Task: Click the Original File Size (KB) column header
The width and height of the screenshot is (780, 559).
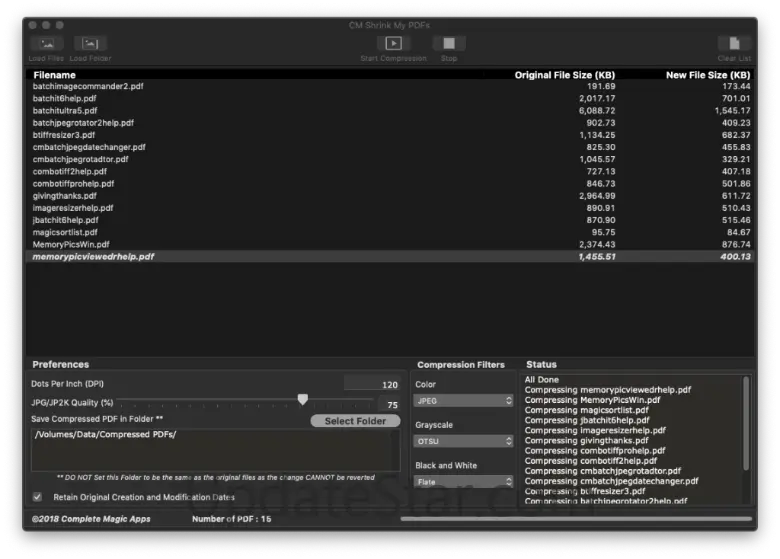Action: pyautogui.click(x=565, y=75)
